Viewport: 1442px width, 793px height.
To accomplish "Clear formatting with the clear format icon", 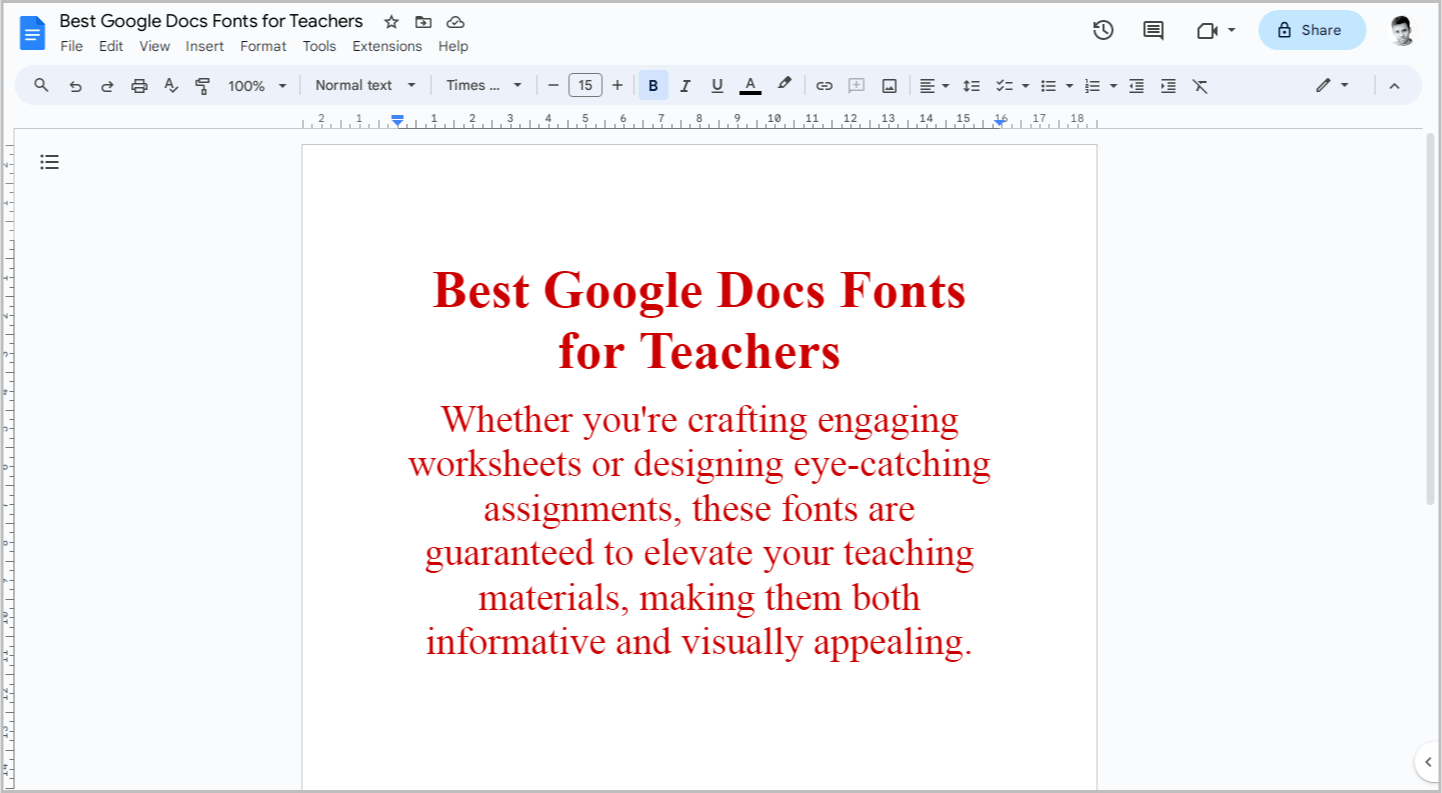I will pyautogui.click(x=1200, y=85).
